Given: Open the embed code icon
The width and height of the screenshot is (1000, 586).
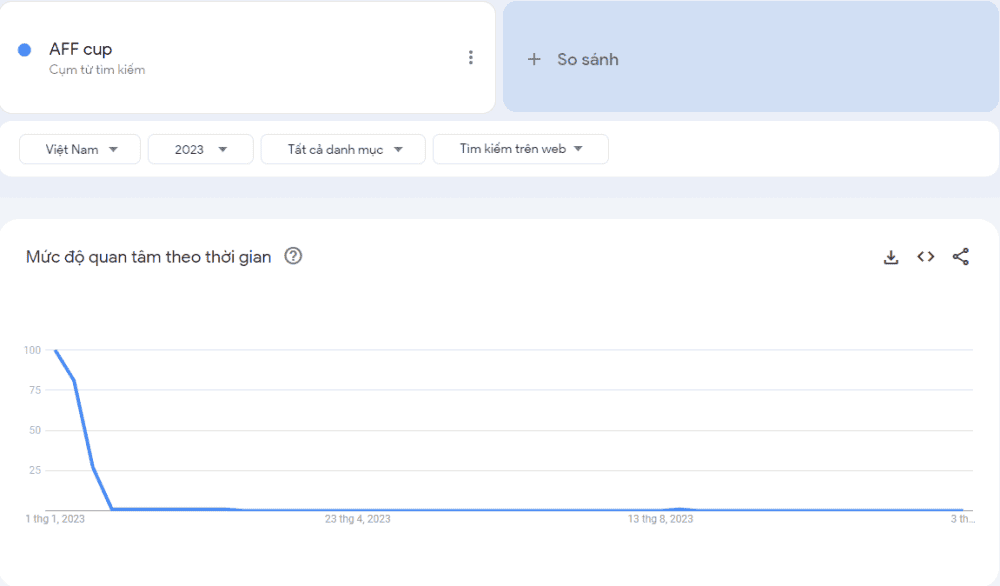Looking at the screenshot, I should tap(926, 257).
